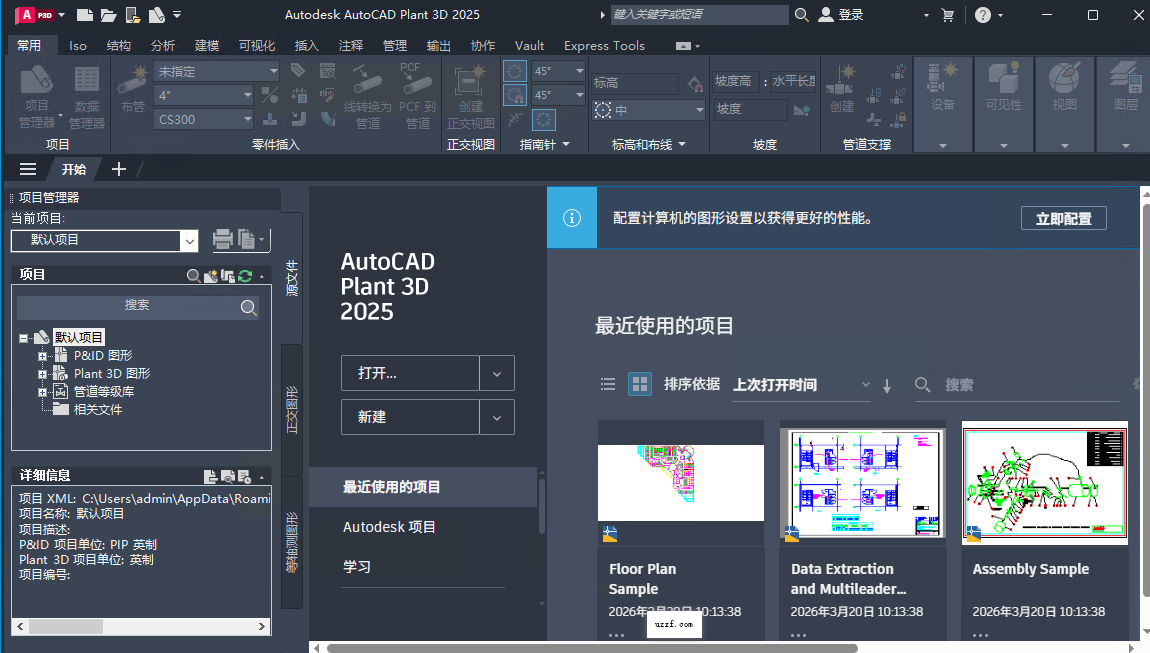Select the 布管 pipe routing tool
The height and width of the screenshot is (653, 1150).
[x=132, y=90]
